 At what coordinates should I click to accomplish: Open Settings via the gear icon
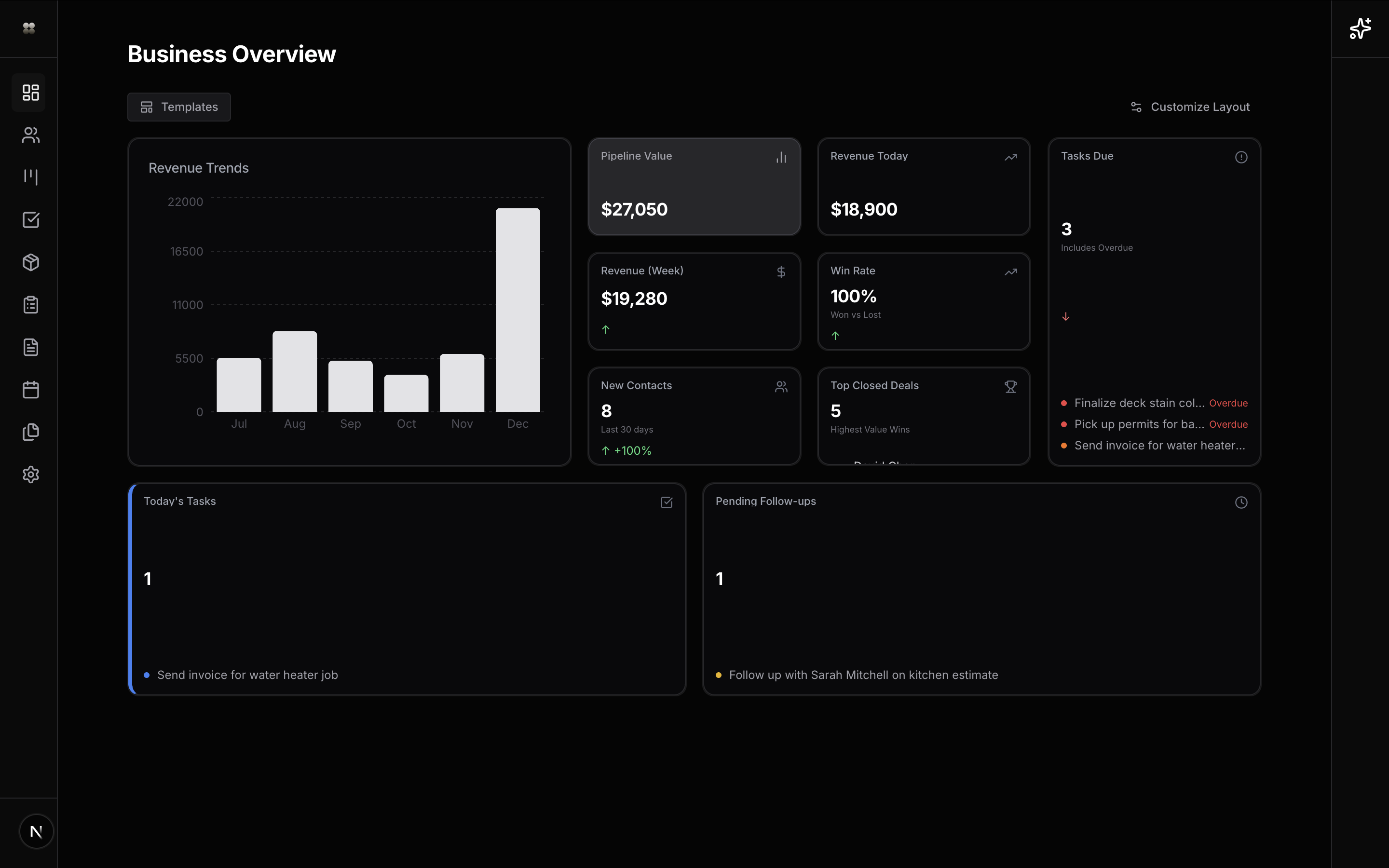tap(30, 474)
